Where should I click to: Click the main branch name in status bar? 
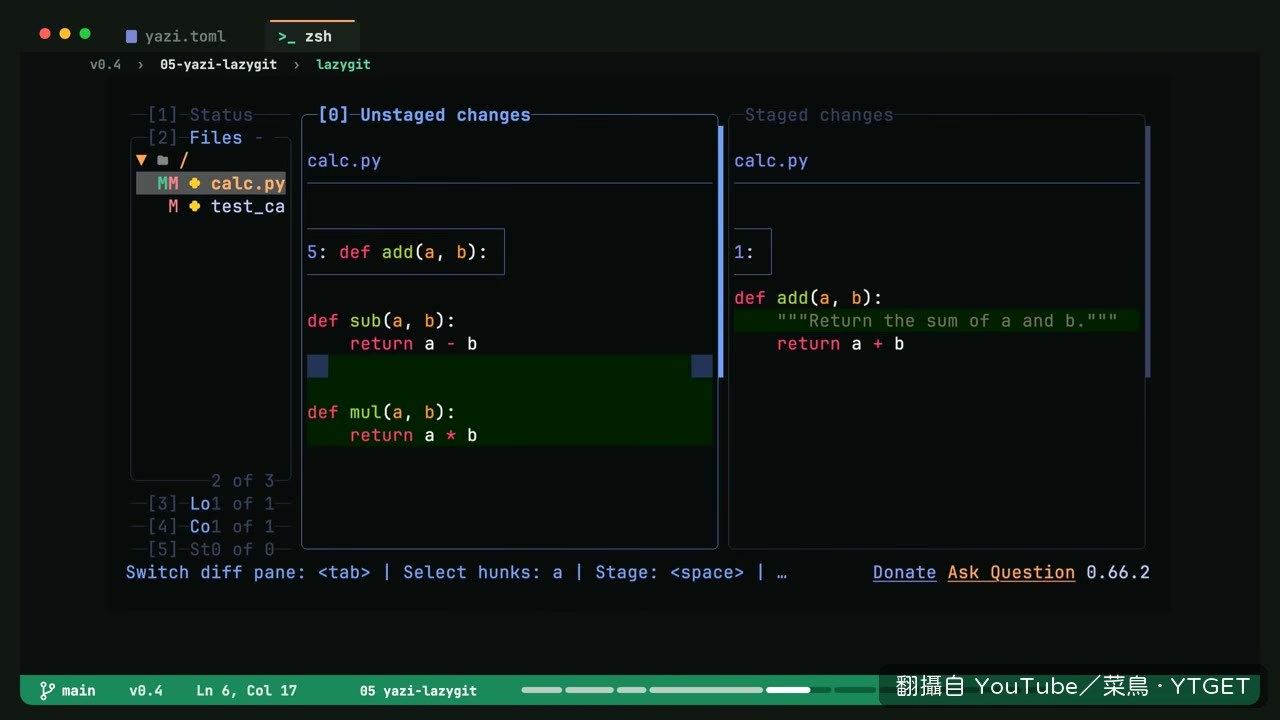(79, 690)
